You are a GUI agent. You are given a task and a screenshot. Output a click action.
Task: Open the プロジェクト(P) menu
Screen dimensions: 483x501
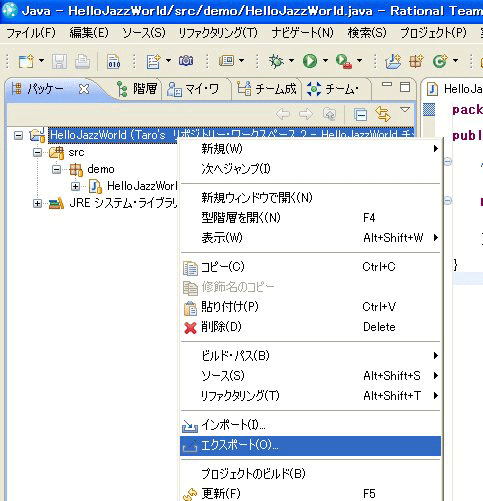click(433, 33)
